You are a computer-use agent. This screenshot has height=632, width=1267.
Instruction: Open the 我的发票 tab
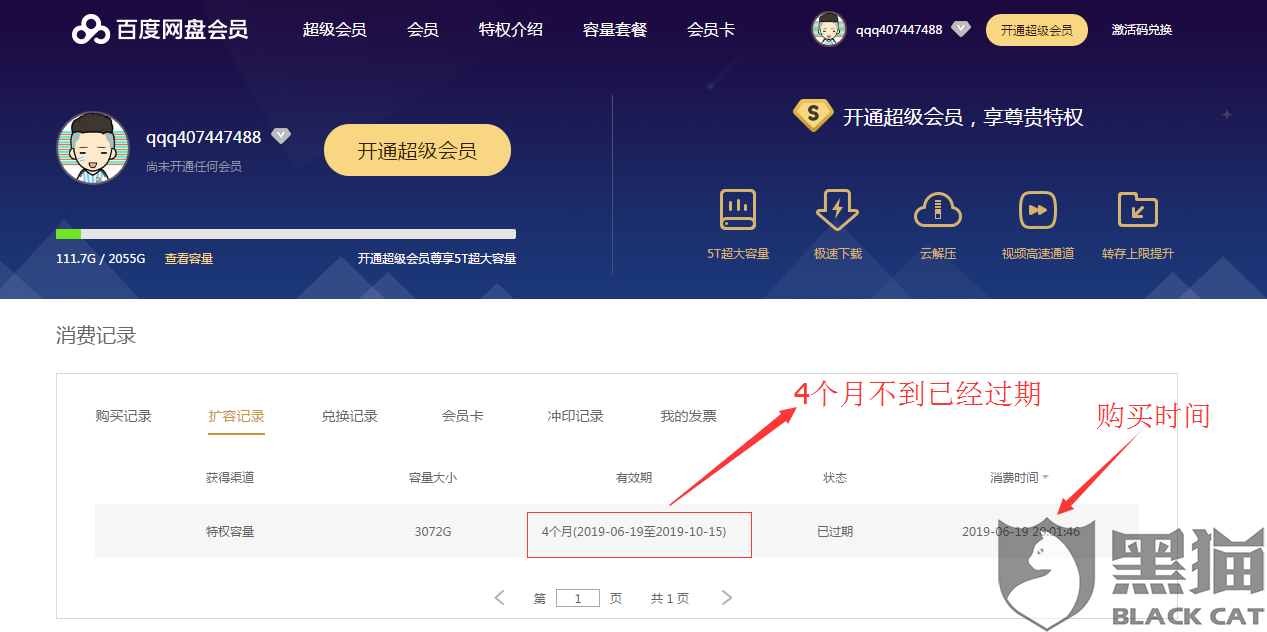tap(688, 416)
